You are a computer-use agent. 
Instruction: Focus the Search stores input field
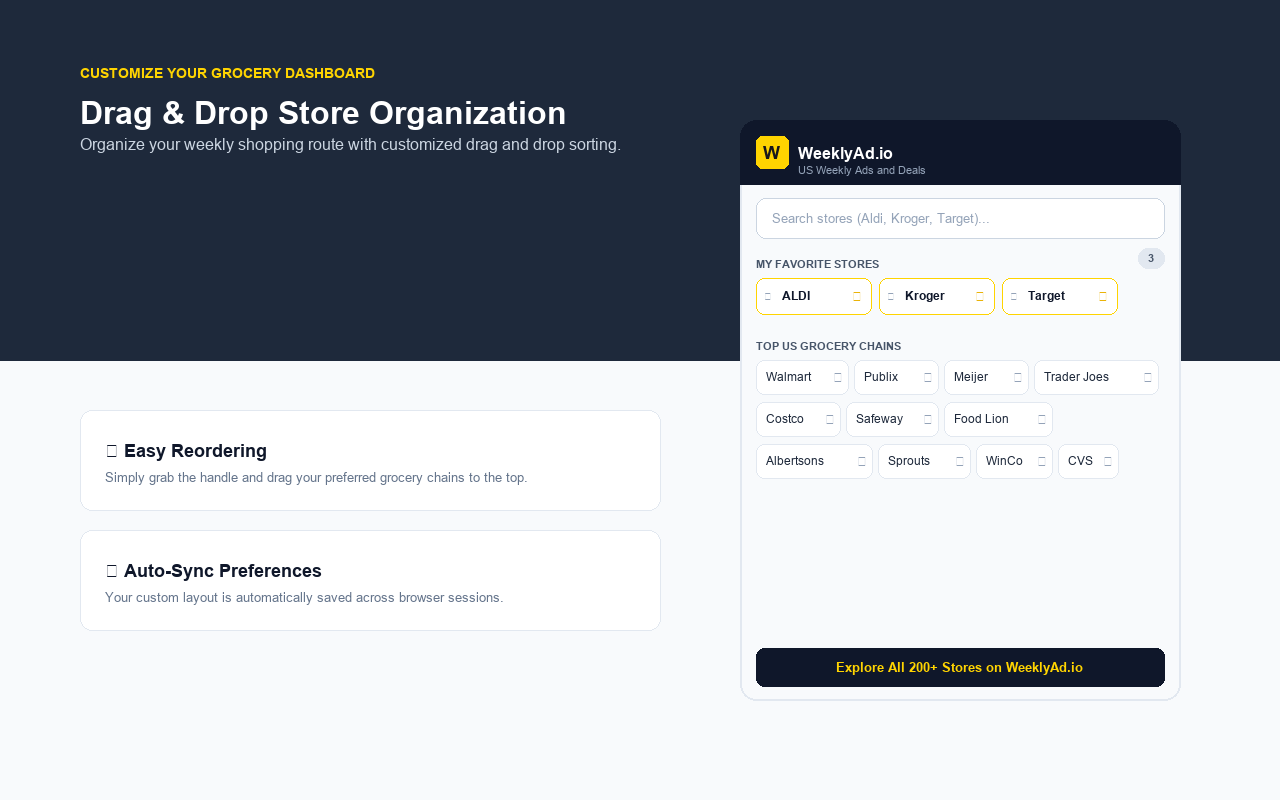pos(960,218)
